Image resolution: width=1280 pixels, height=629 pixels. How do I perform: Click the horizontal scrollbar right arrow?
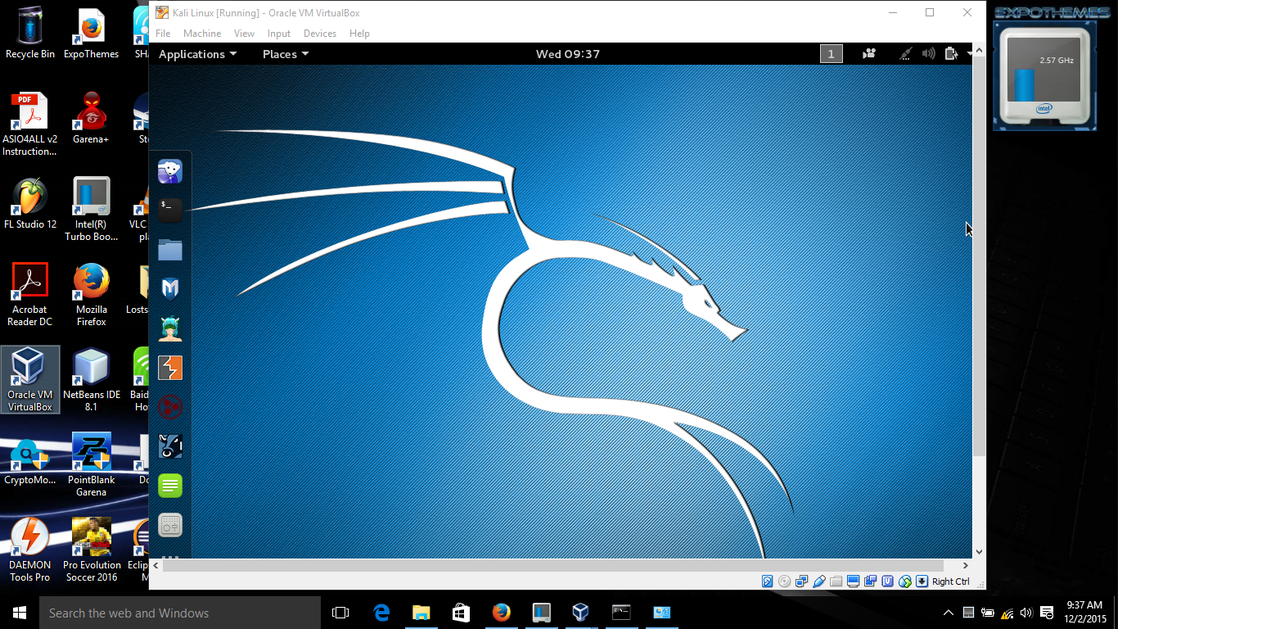click(x=966, y=565)
